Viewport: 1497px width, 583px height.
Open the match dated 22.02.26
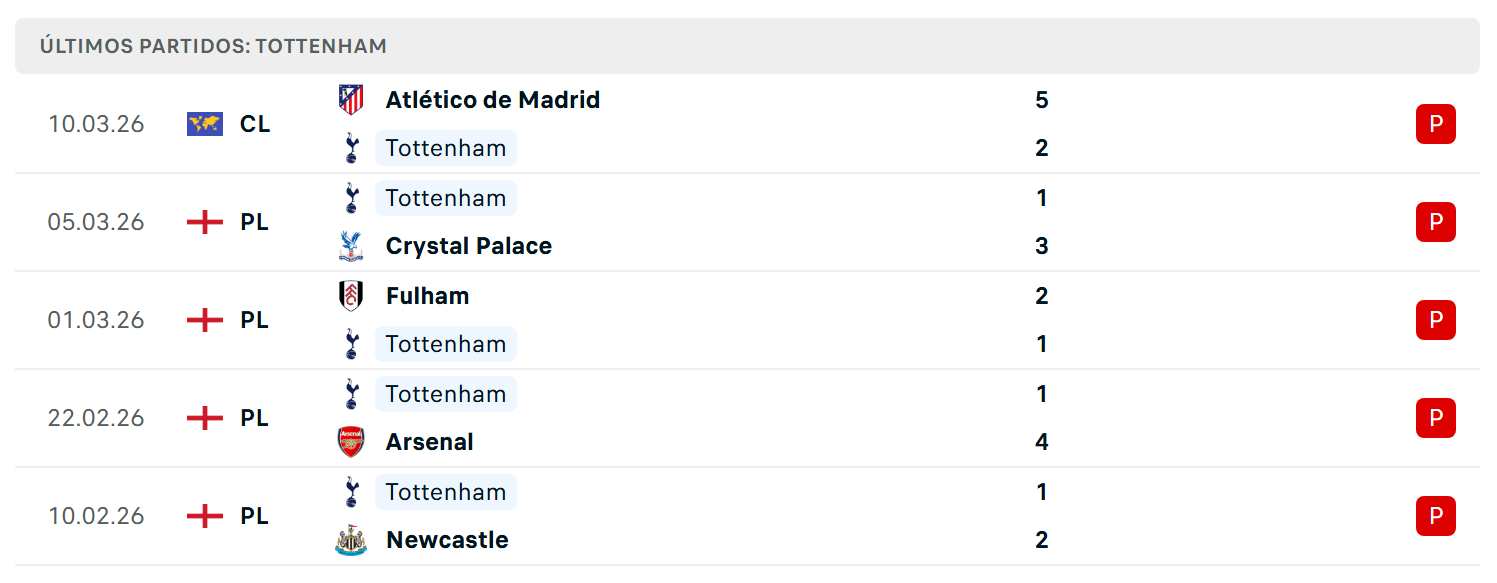click(747, 418)
